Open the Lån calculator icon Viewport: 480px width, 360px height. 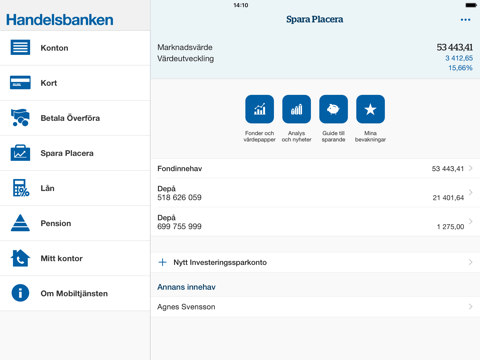click(21, 188)
